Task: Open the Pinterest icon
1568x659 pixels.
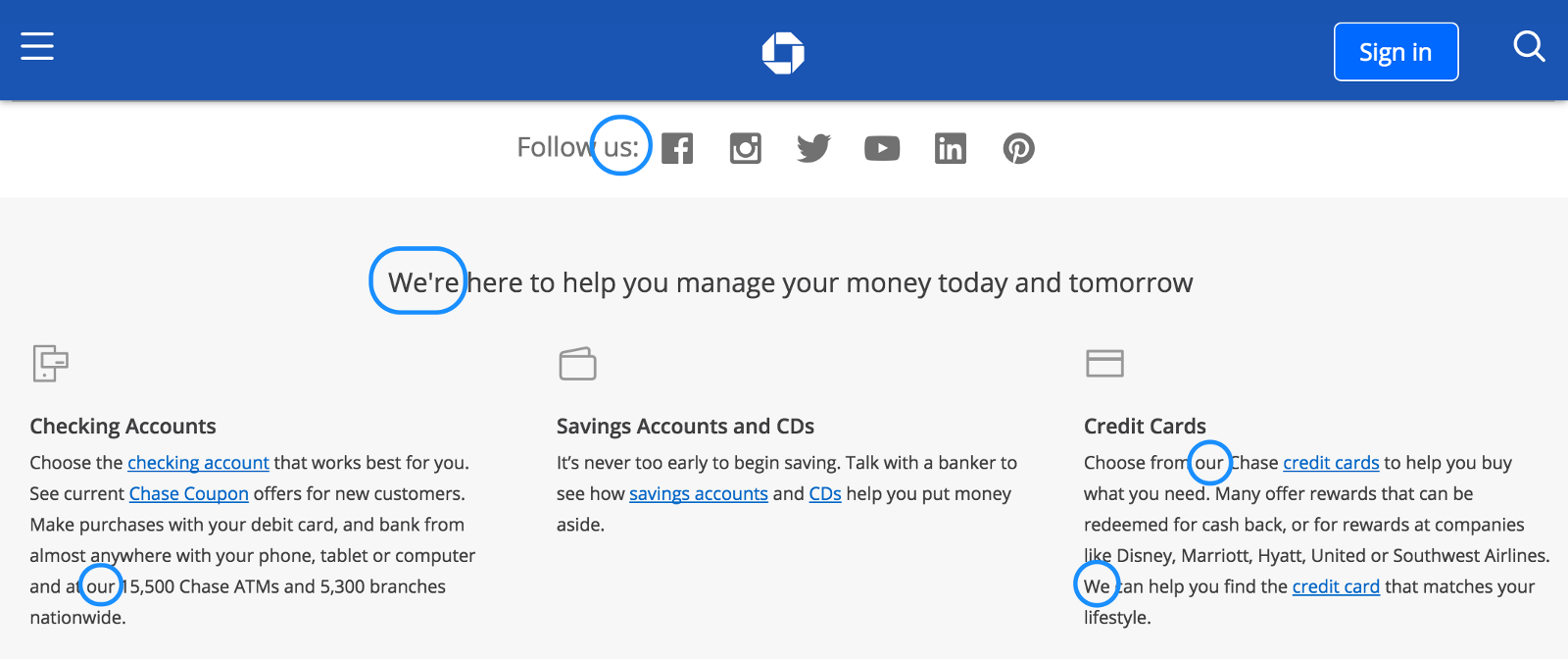Action: 1019,148
